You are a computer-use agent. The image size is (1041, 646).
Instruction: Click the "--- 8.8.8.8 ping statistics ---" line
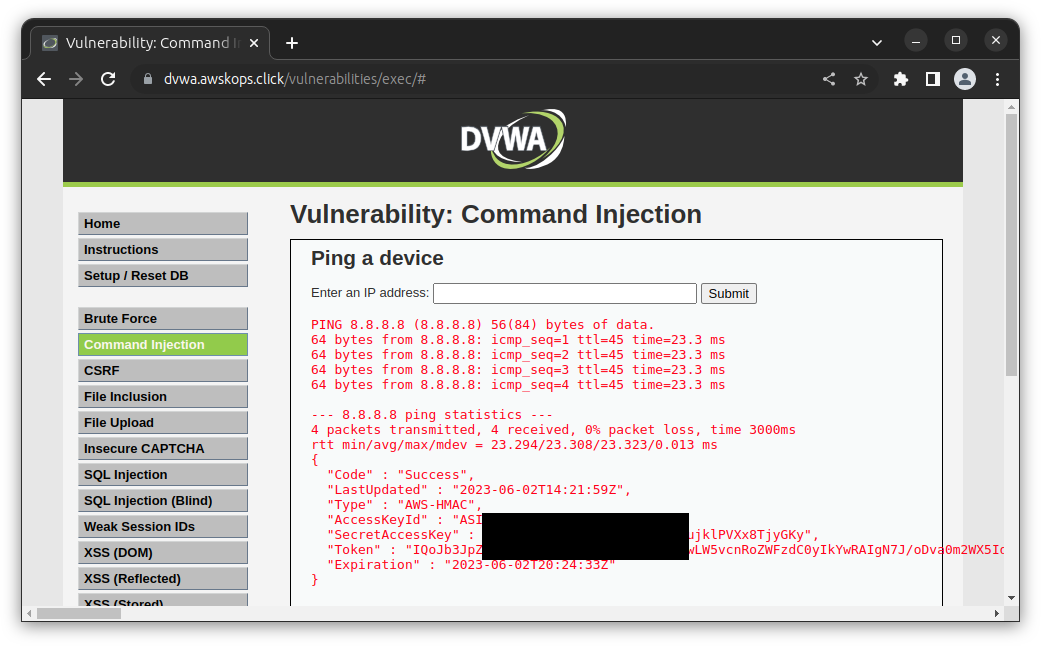(432, 415)
